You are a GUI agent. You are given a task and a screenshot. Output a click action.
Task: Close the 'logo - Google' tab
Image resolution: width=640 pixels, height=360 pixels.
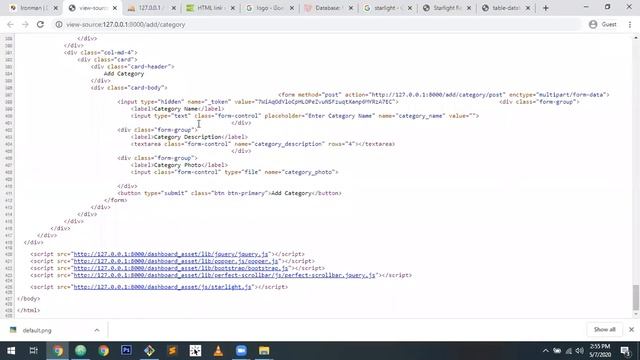[291, 8]
